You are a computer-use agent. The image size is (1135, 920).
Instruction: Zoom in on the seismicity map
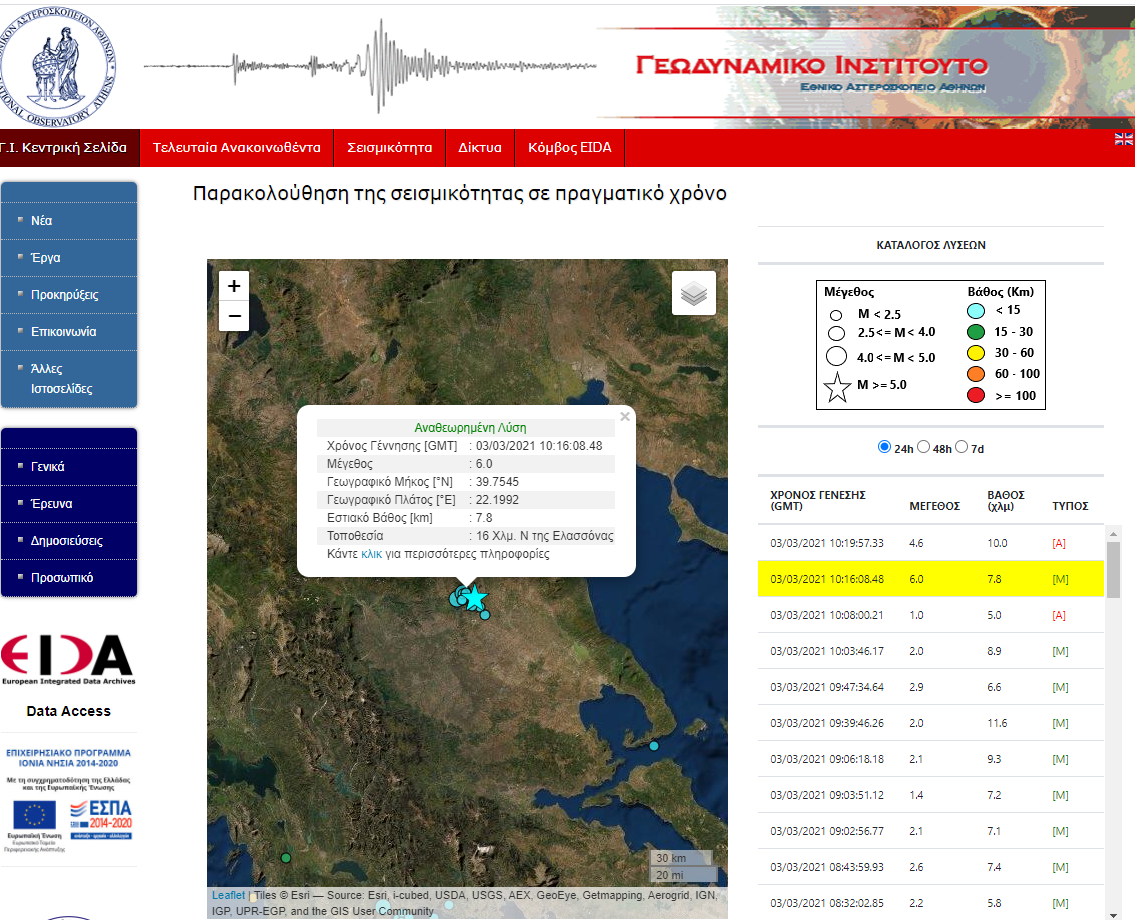[x=234, y=286]
